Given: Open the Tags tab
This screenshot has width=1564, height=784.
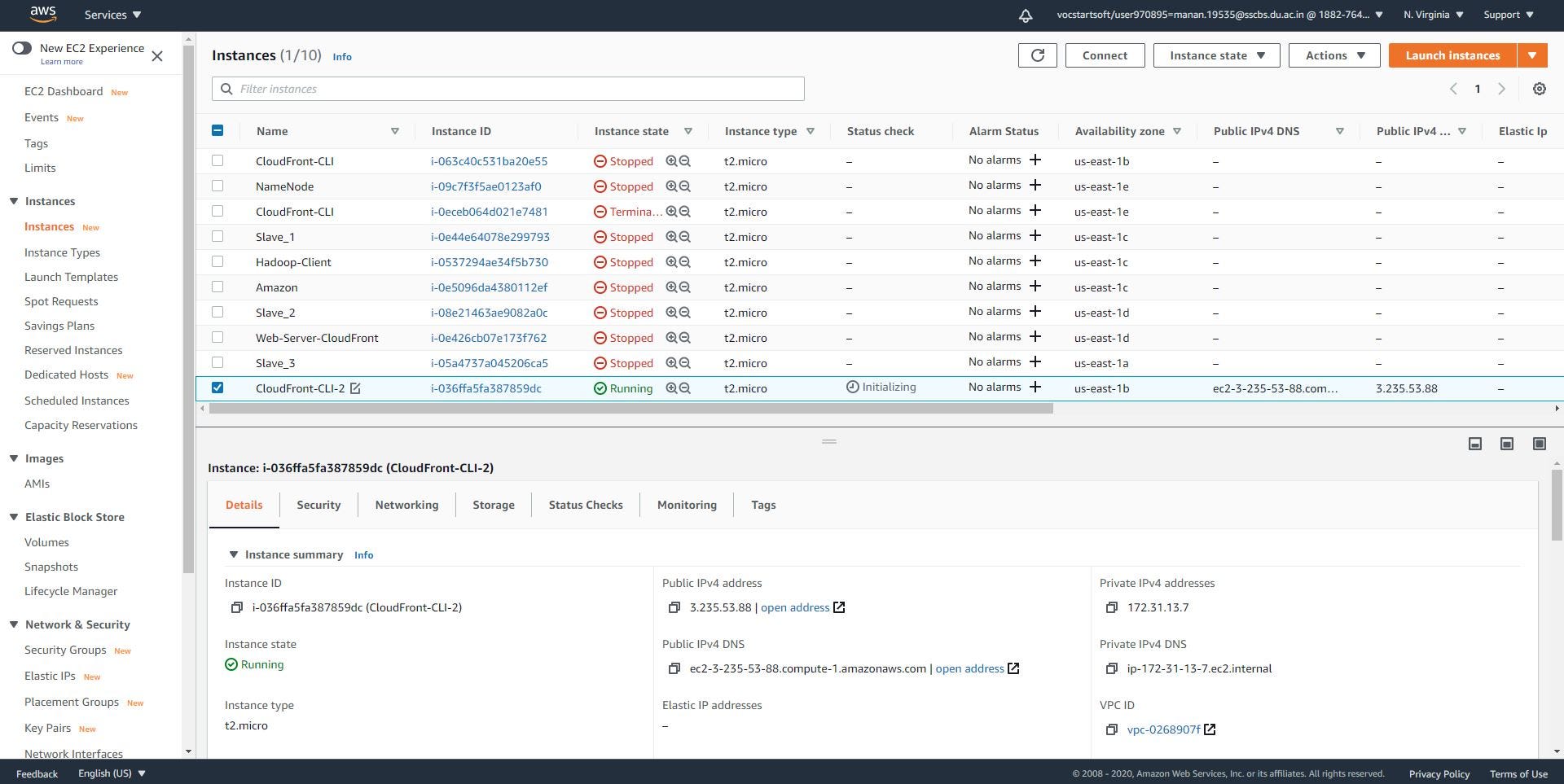Looking at the screenshot, I should point(763,505).
